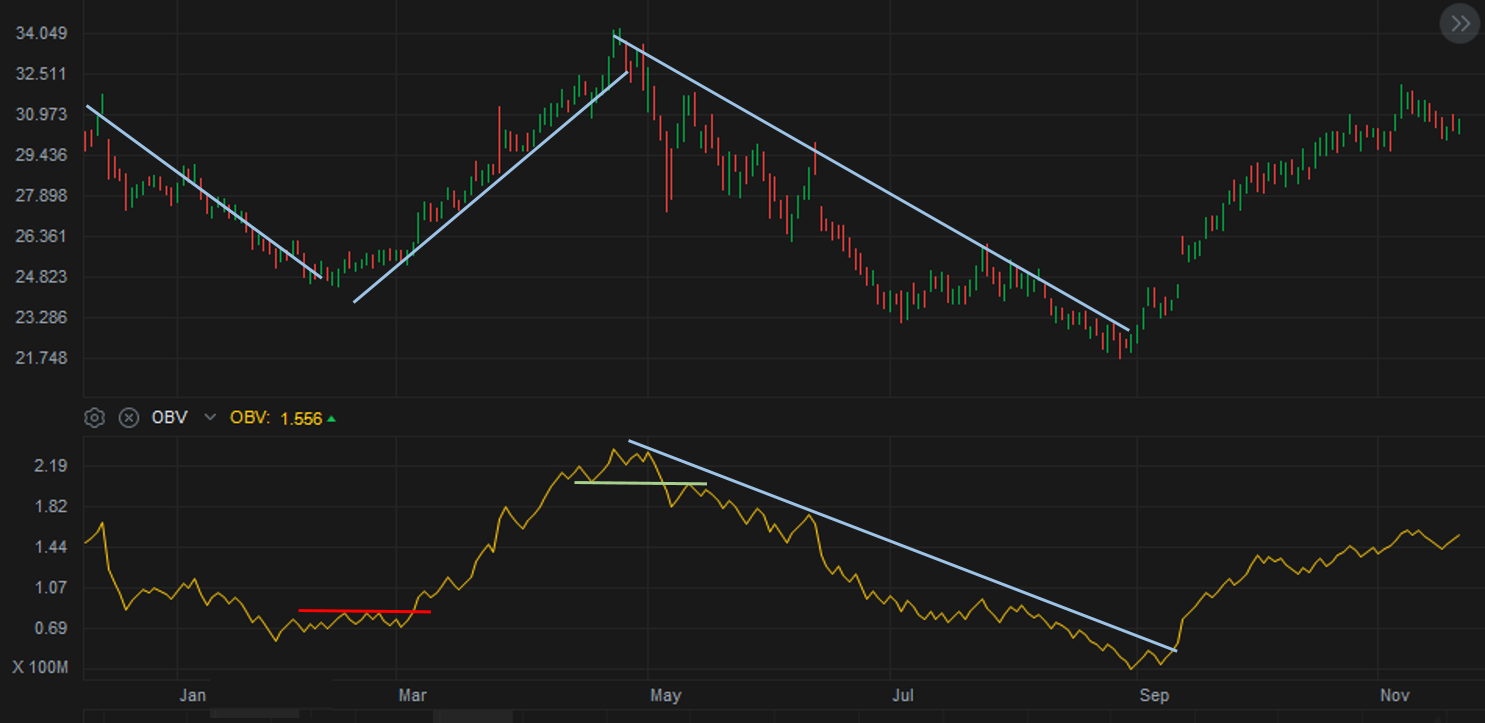Click the double-chevron expand panel button
Screen dimensions: 1485x723
tap(1459, 24)
